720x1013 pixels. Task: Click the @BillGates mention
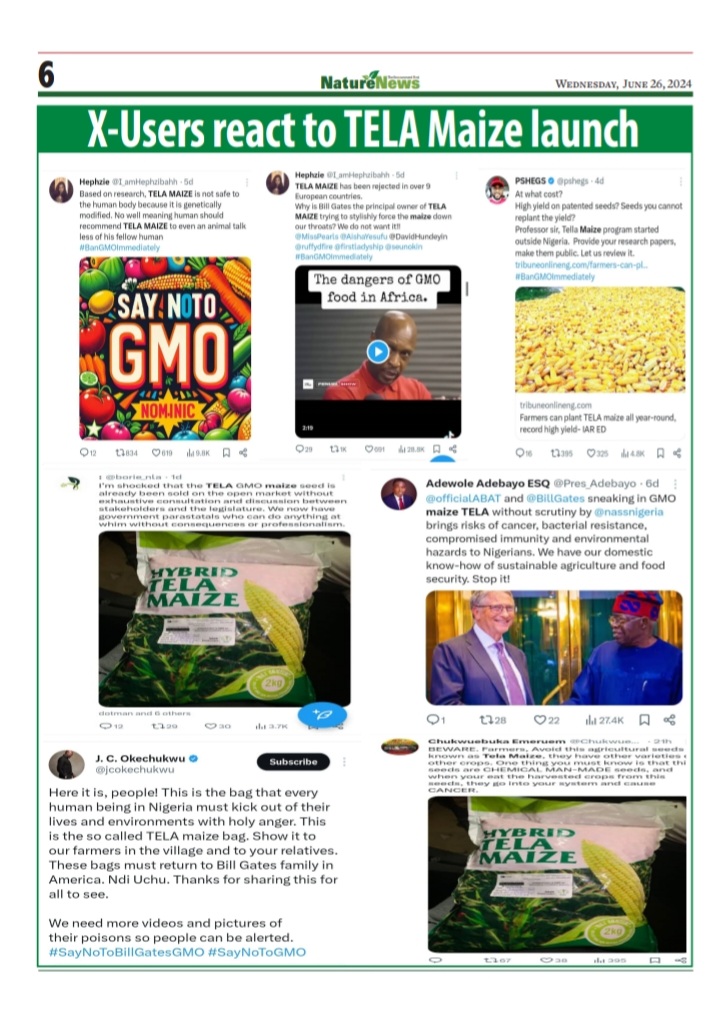(555, 498)
